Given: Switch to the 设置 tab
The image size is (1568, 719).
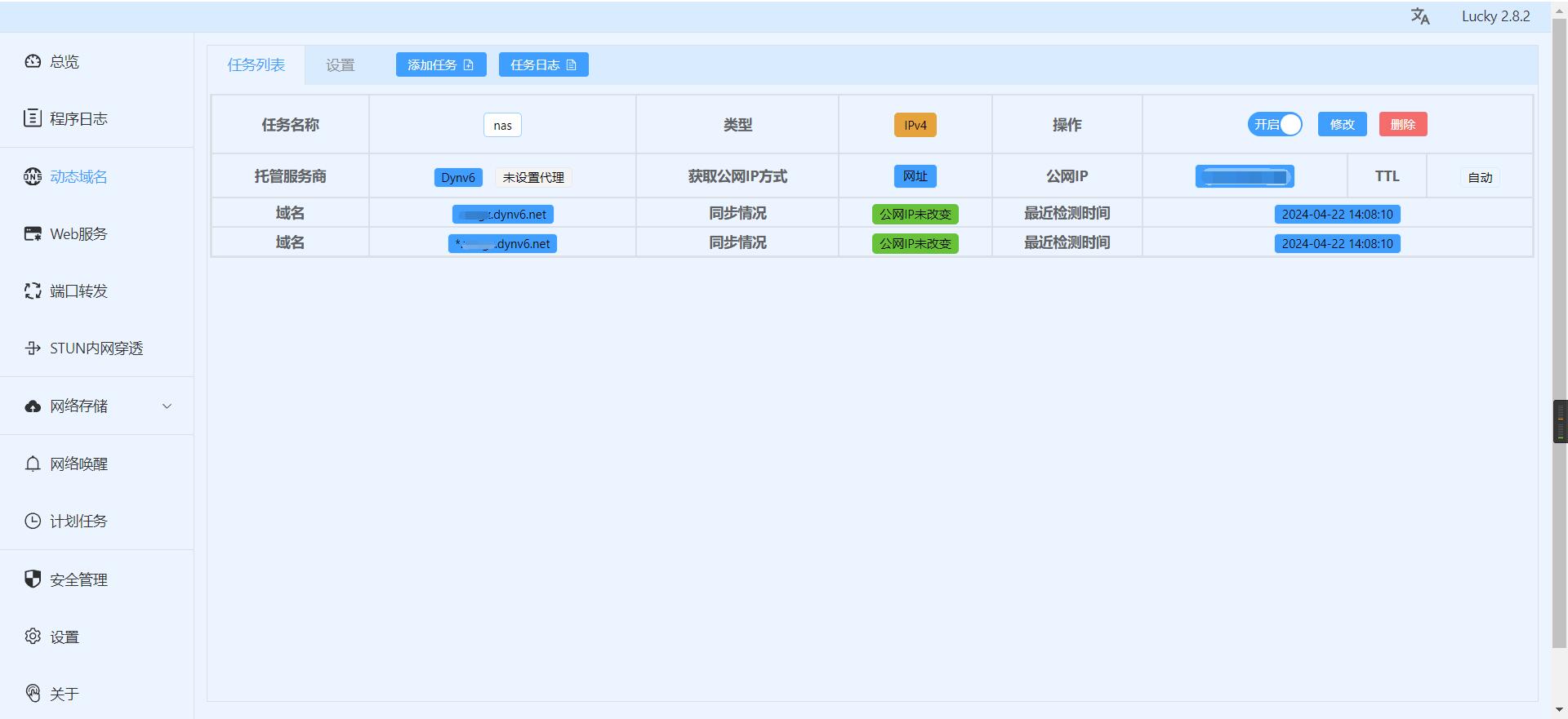Looking at the screenshot, I should [x=340, y=65].
